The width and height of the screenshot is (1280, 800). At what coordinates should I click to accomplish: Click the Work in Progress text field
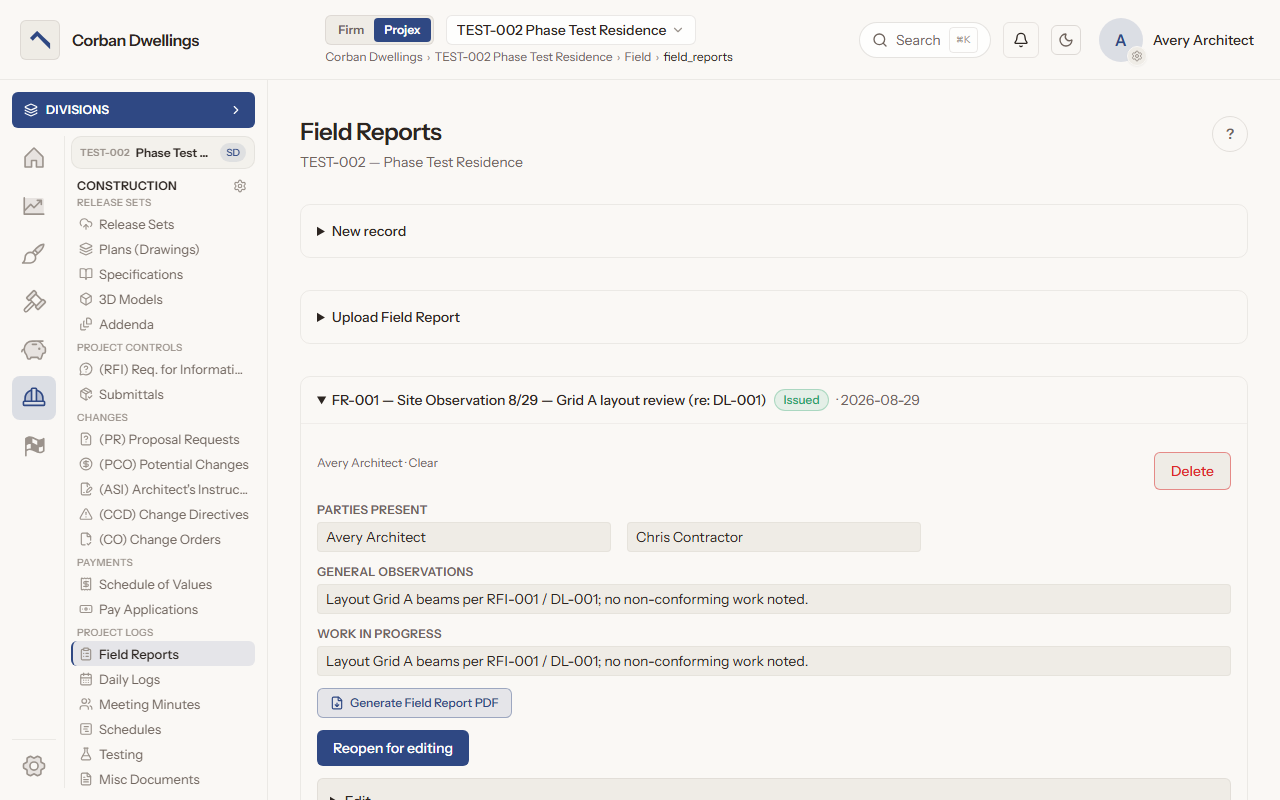pyautogui.click(x=774, y=661)
